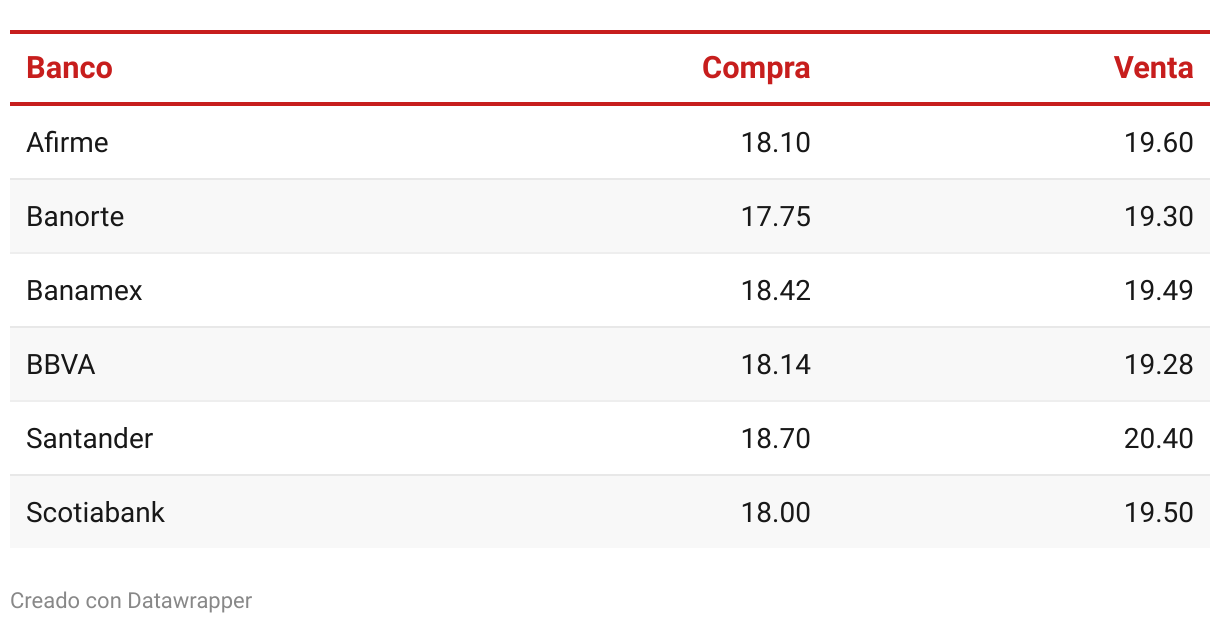Select Banorte compra value 17.75
Image resolution: width=1220 pixels, height=624 pixels.
[x=776, y=217]
